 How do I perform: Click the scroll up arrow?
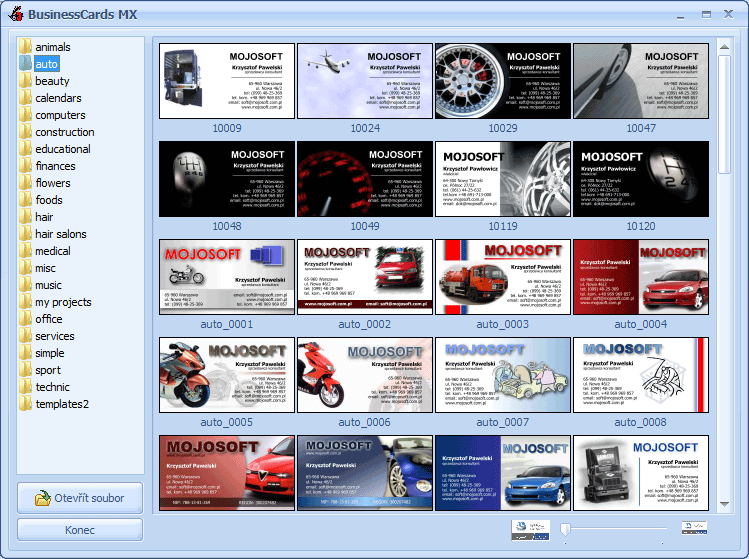[x=724, y=47]
